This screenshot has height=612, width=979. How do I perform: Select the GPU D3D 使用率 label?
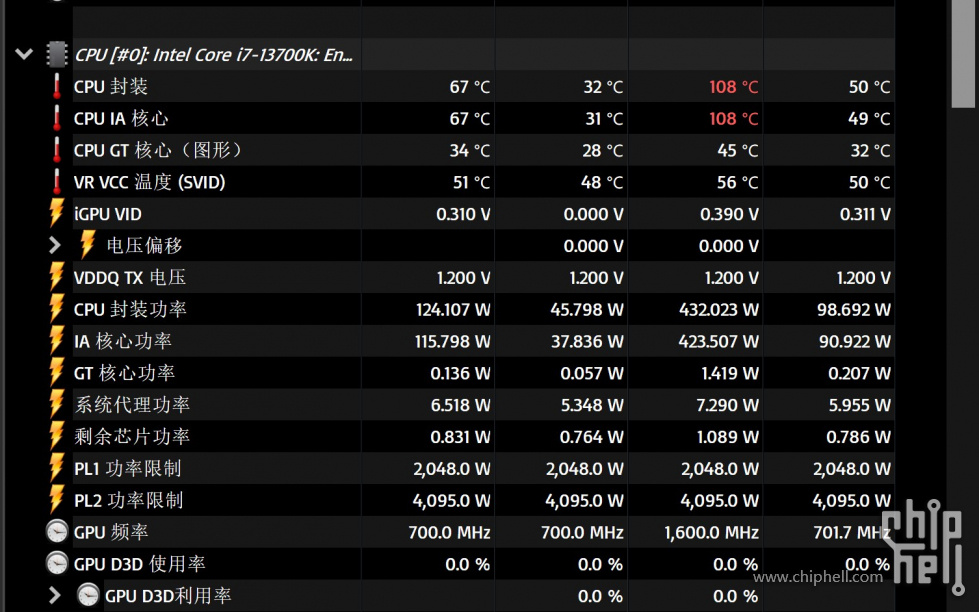pos(139,564)
